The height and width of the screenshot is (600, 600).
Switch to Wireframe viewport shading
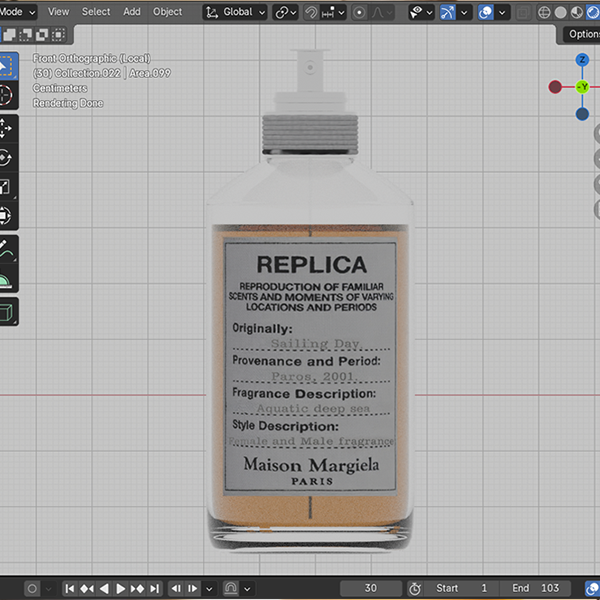(x=544, y=13)
